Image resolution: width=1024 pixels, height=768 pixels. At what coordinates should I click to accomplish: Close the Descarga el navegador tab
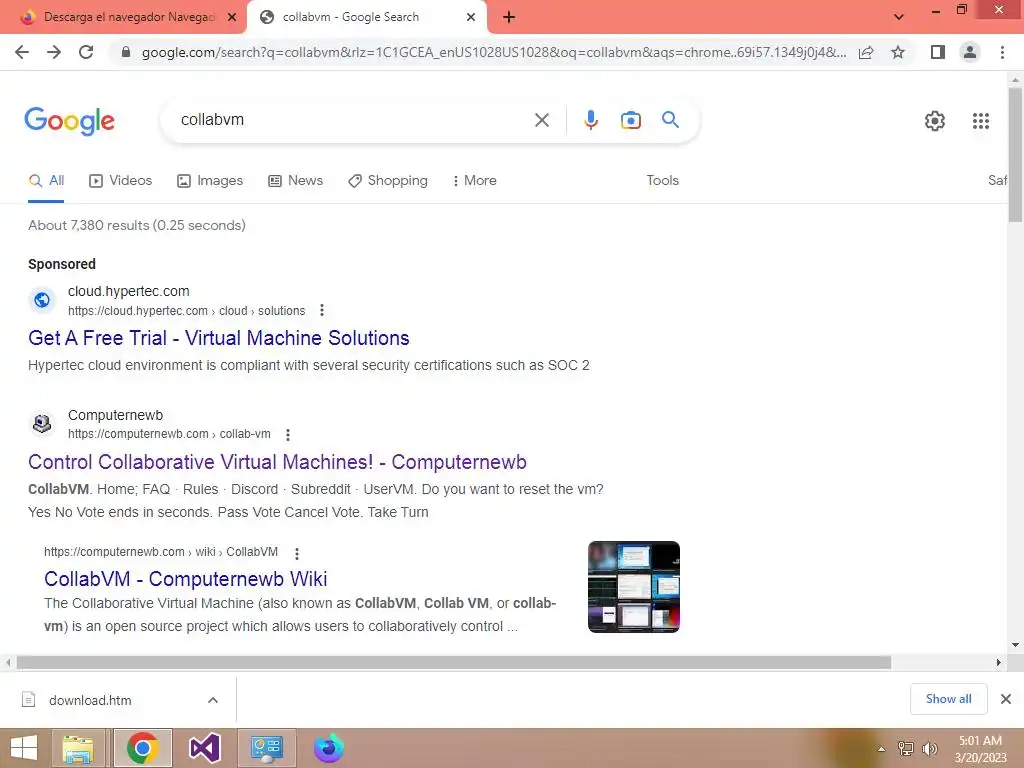[232, 17]
